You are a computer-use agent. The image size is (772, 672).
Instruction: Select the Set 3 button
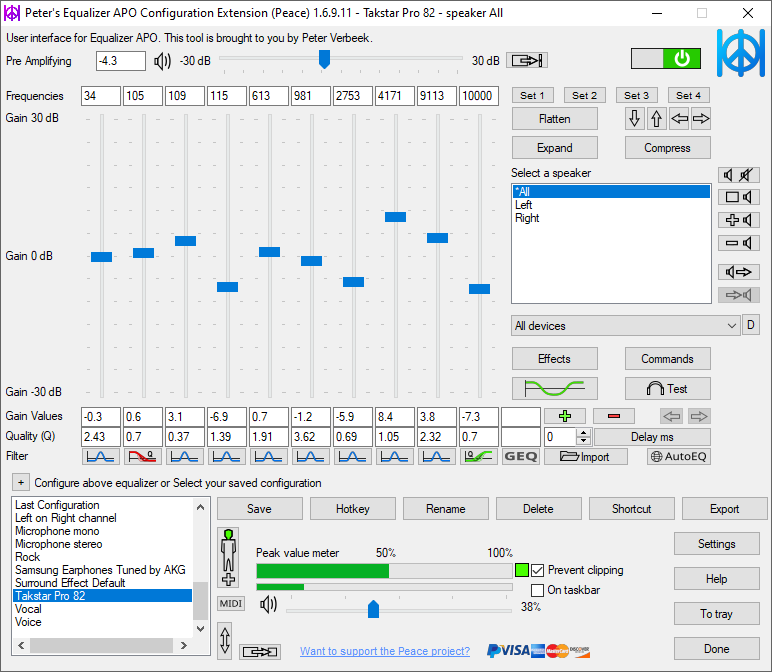(x=637, y=96)
